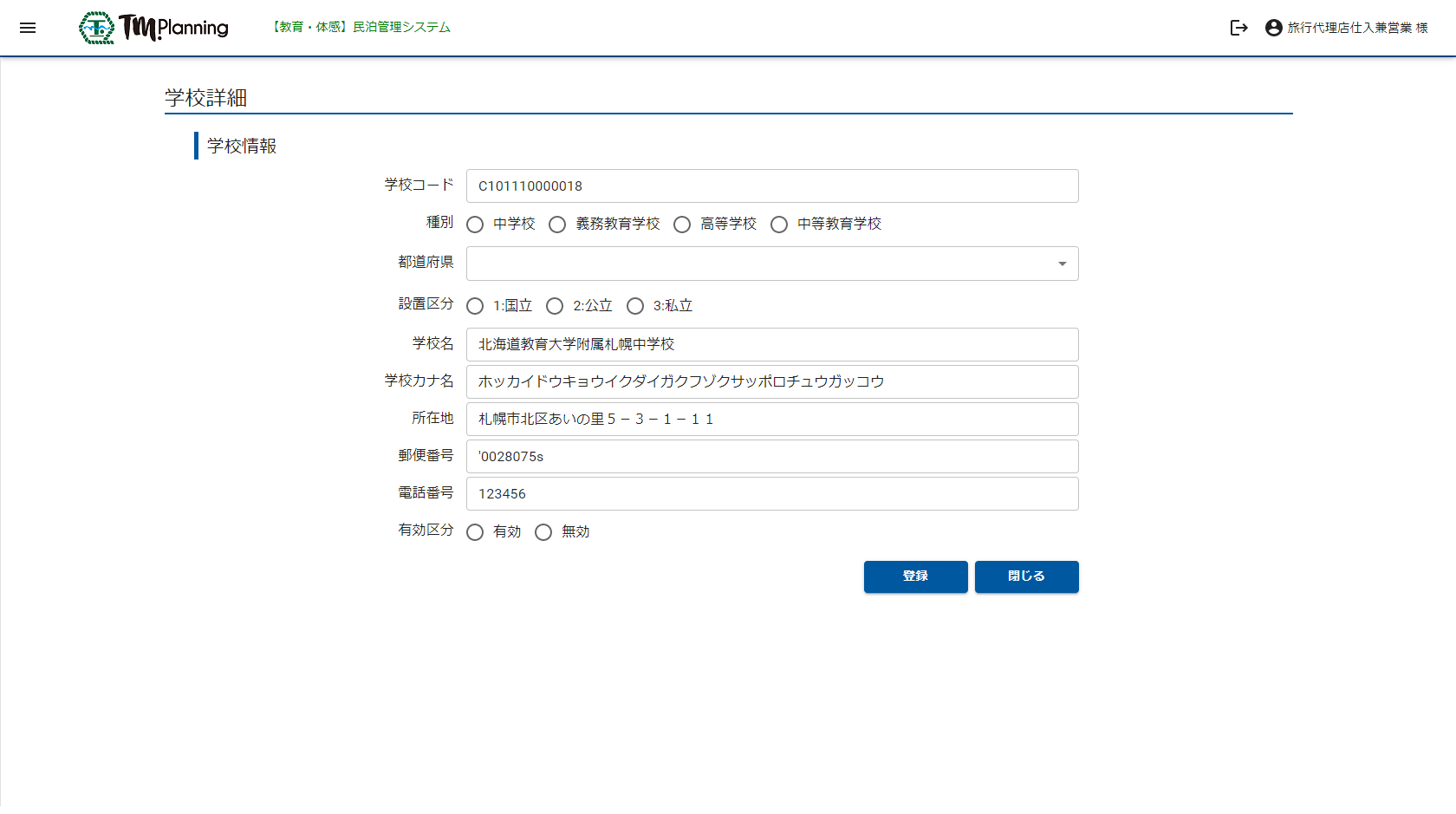Select 3:私立 establishment category

(635, 306)
